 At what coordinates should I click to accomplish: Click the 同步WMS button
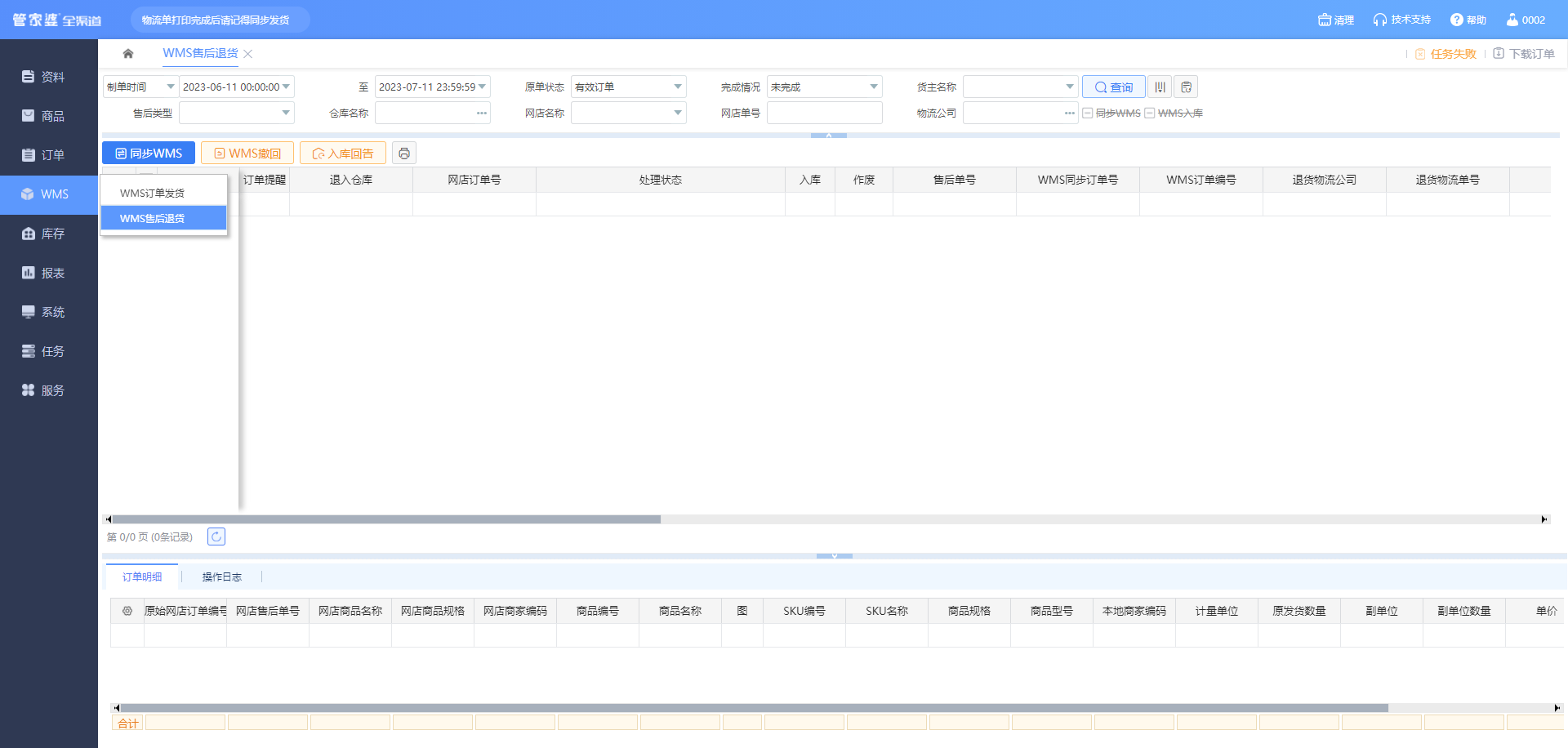coord(149,154)
